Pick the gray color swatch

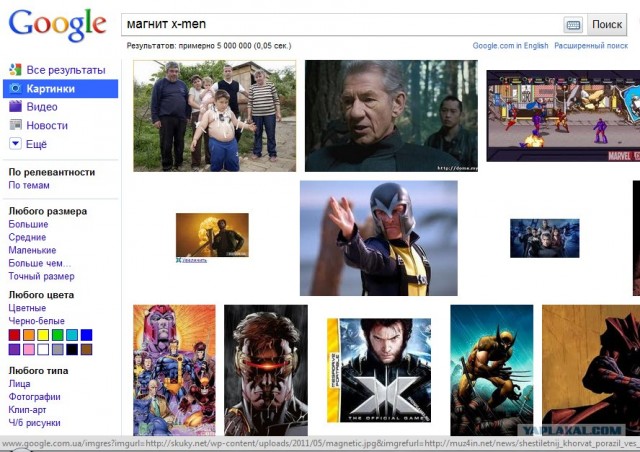point(58,349)
